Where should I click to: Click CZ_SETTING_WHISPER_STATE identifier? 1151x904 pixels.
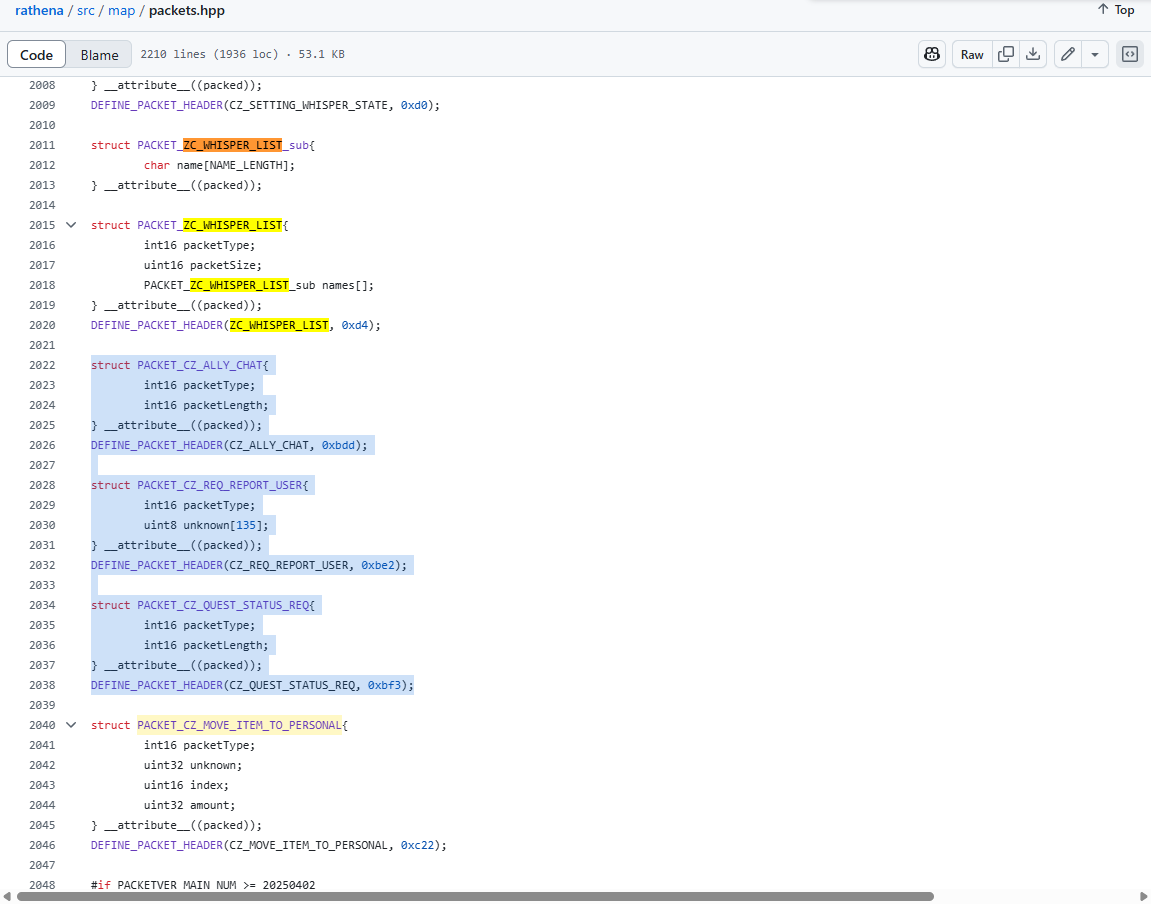[308, 106]
